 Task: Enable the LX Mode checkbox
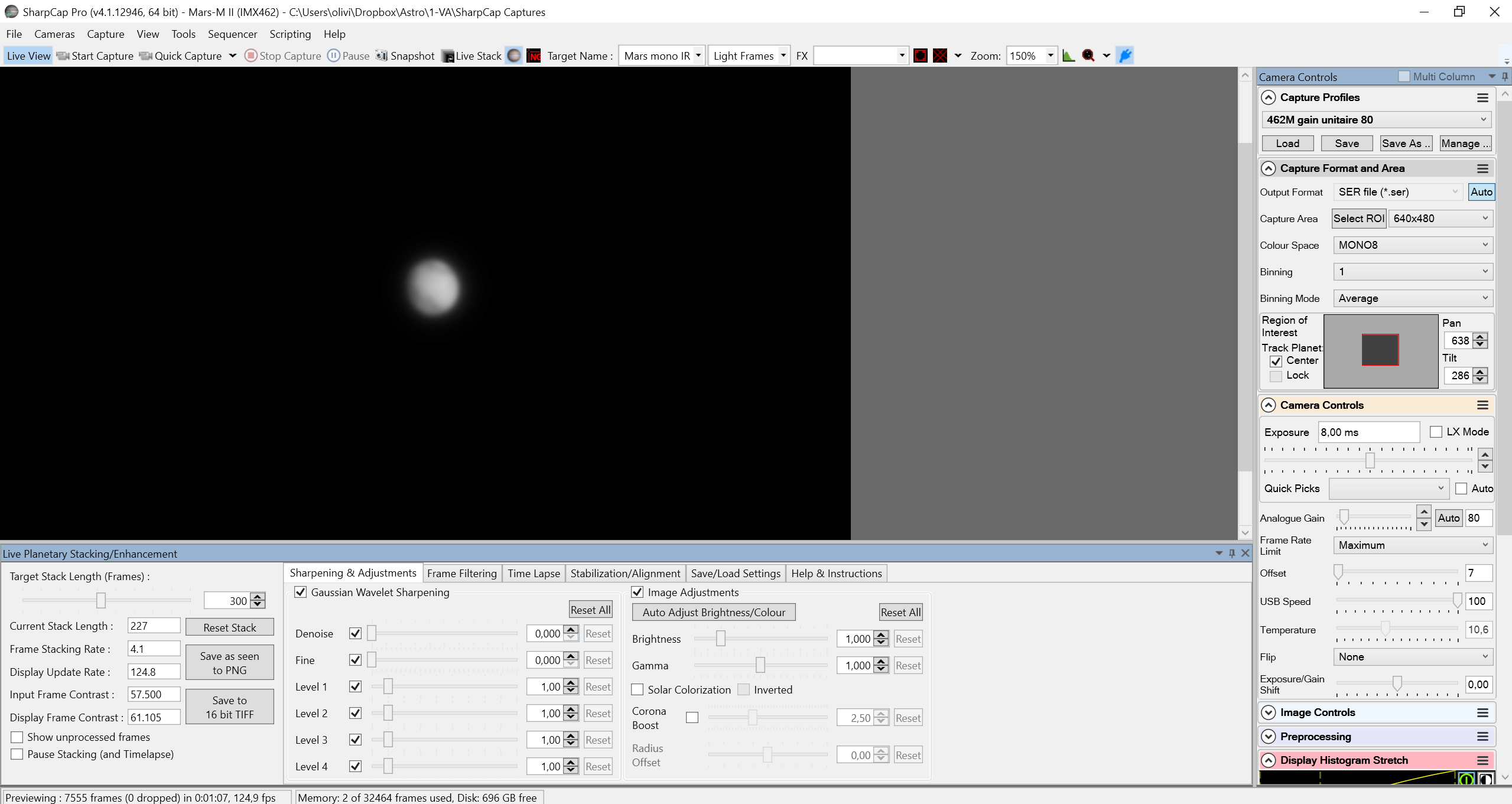coord(1436,432)
